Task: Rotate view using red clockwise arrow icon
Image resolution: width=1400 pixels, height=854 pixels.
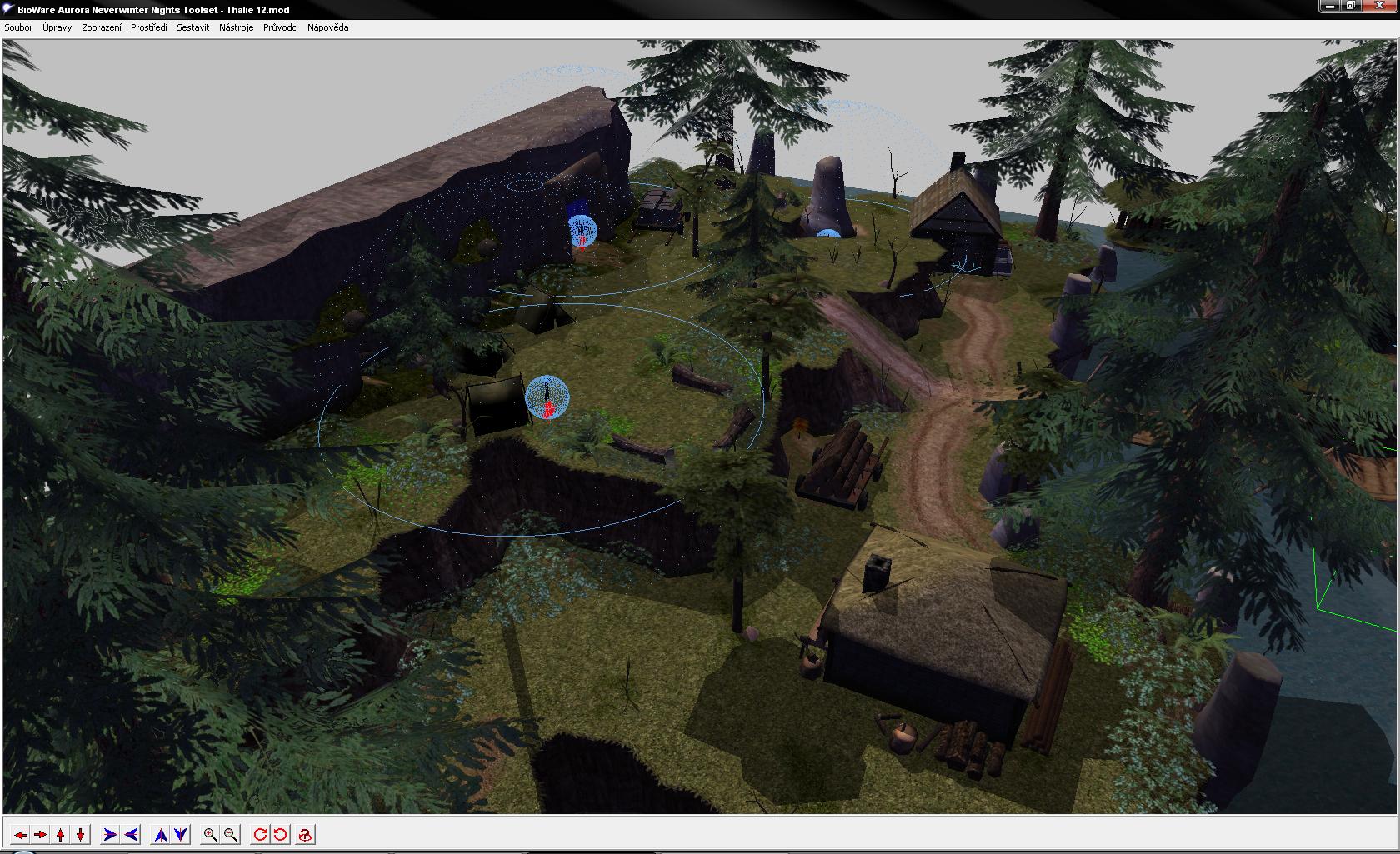Action: (260, 834)
